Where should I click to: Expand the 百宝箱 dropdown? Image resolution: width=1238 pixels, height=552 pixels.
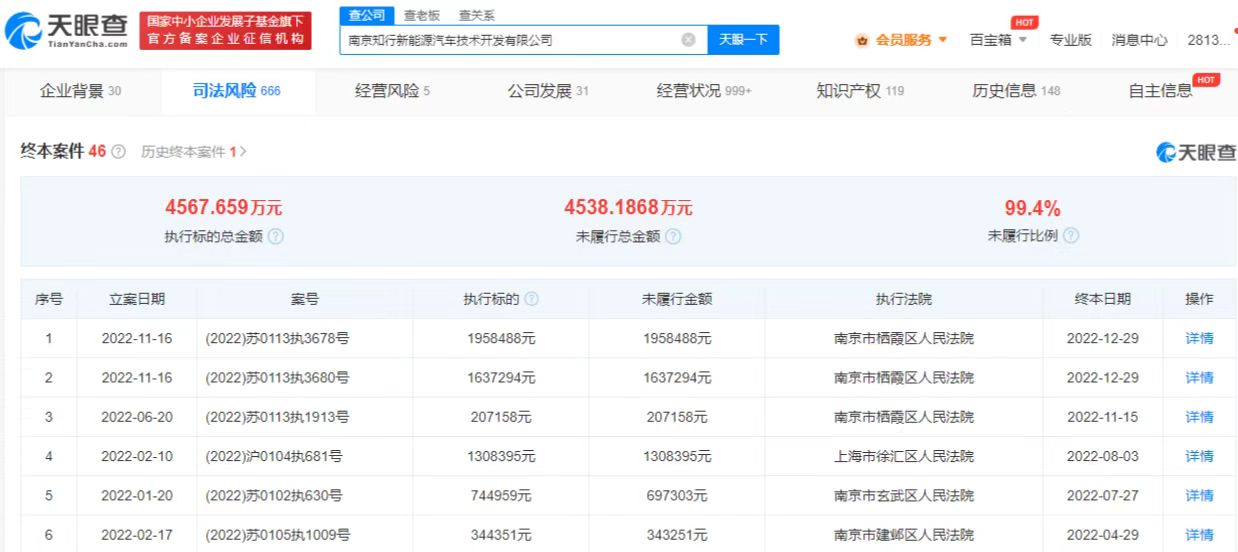click(998, 40)
